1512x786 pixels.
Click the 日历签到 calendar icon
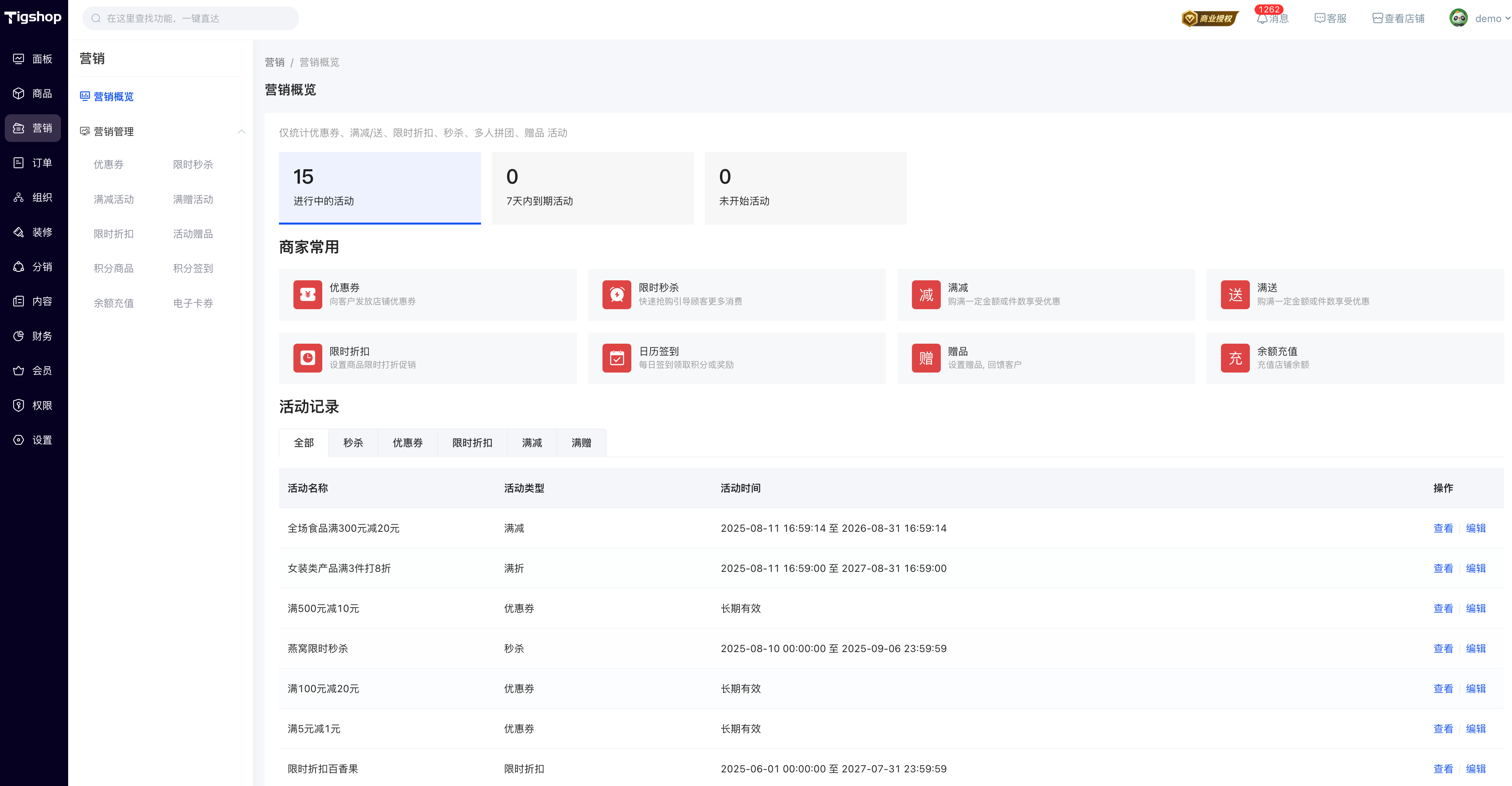pos(617,358)
